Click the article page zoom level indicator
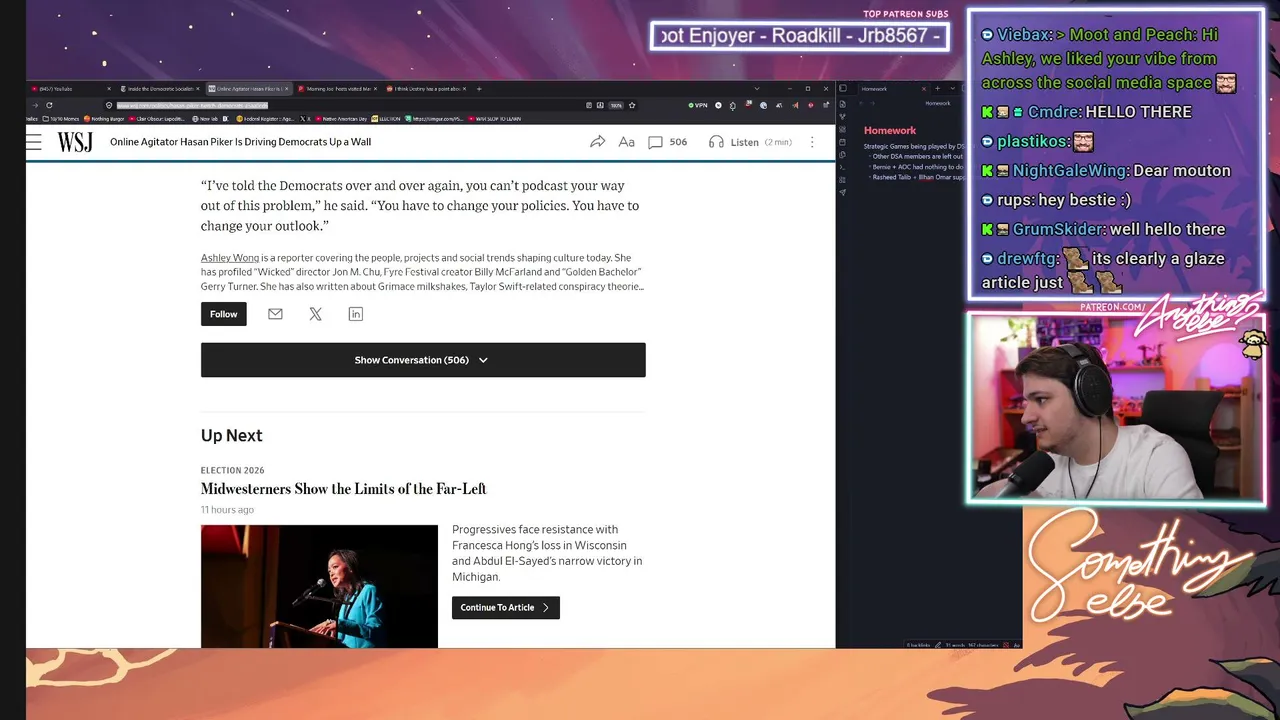This screenshot has height=720, width=1280. [x=616, y=105]
